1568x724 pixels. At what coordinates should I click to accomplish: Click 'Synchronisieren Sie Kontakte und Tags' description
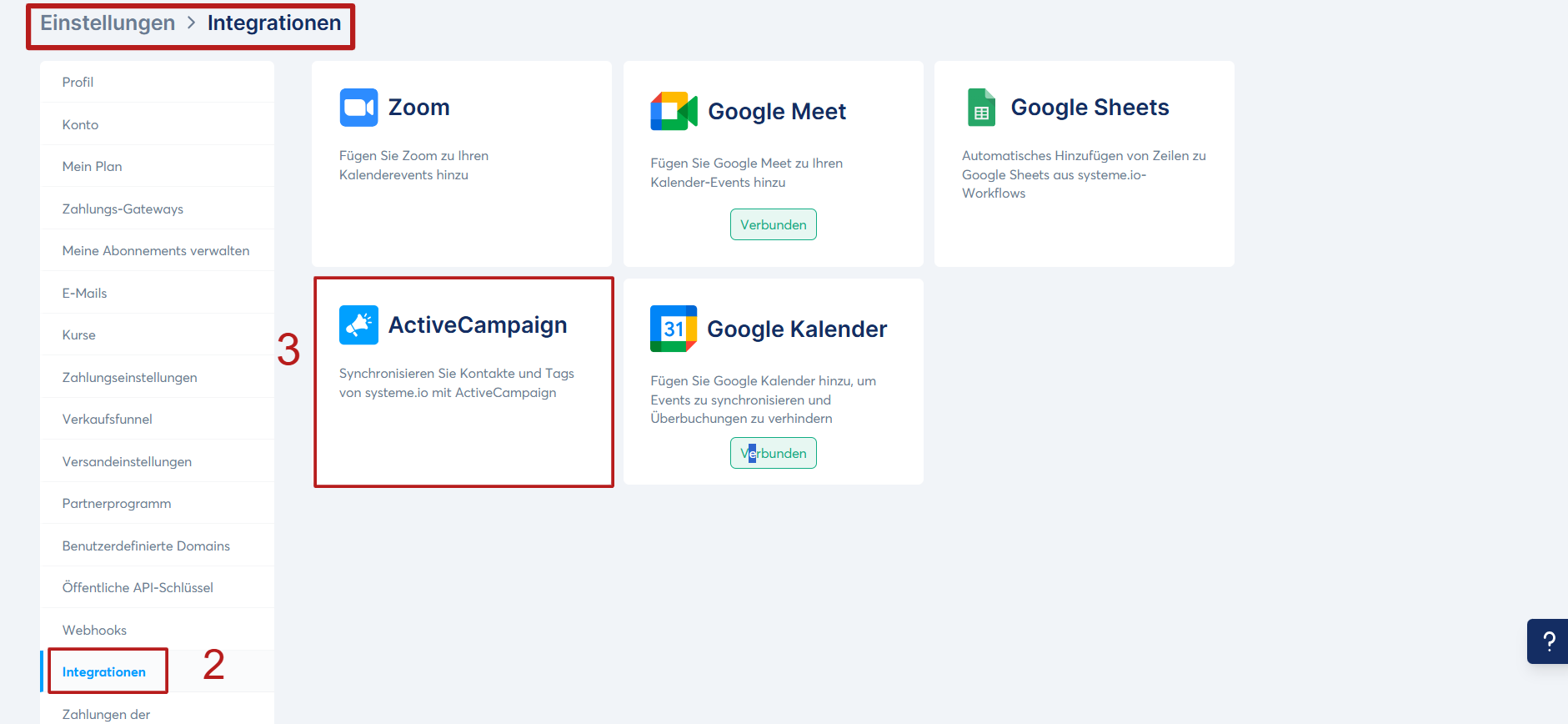coord(456,383)
